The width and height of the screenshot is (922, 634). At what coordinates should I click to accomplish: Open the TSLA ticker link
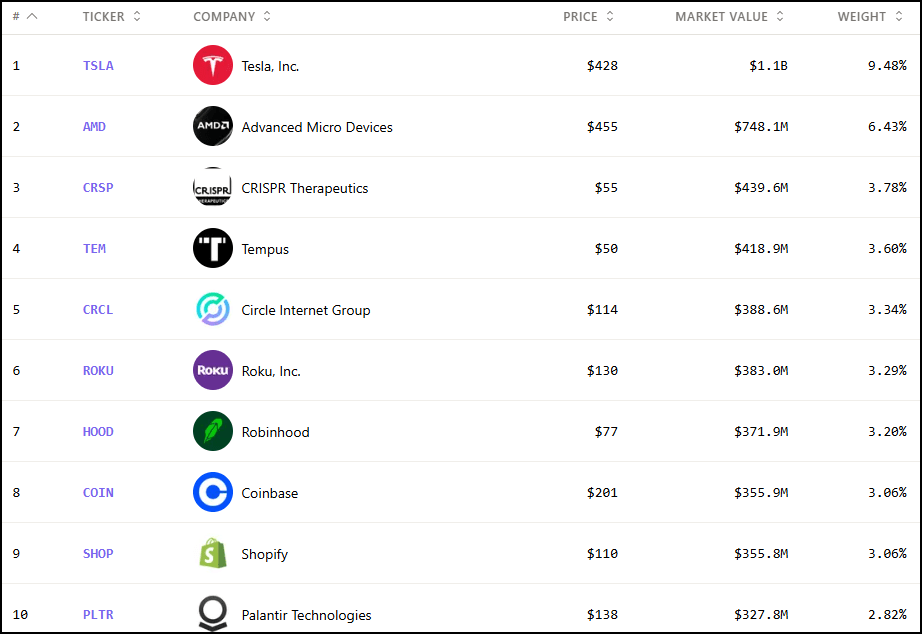coord(98,66)
